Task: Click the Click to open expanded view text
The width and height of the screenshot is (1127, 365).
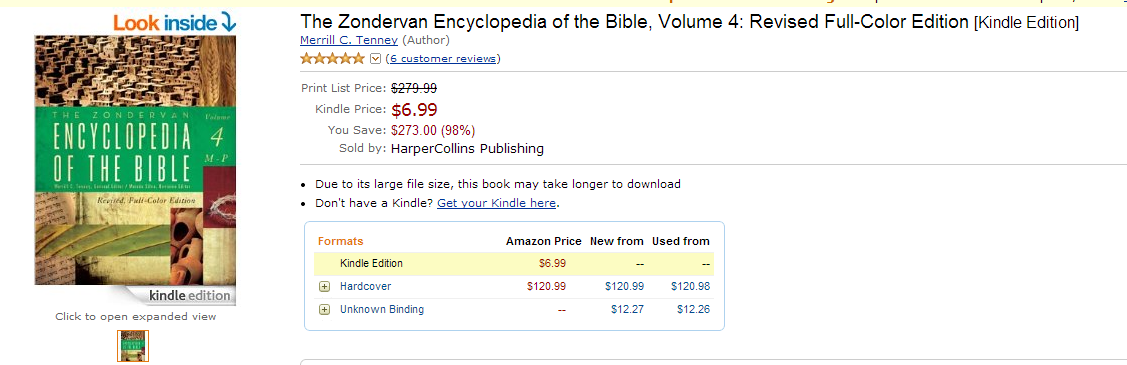Action: click(x=136, y=317)
